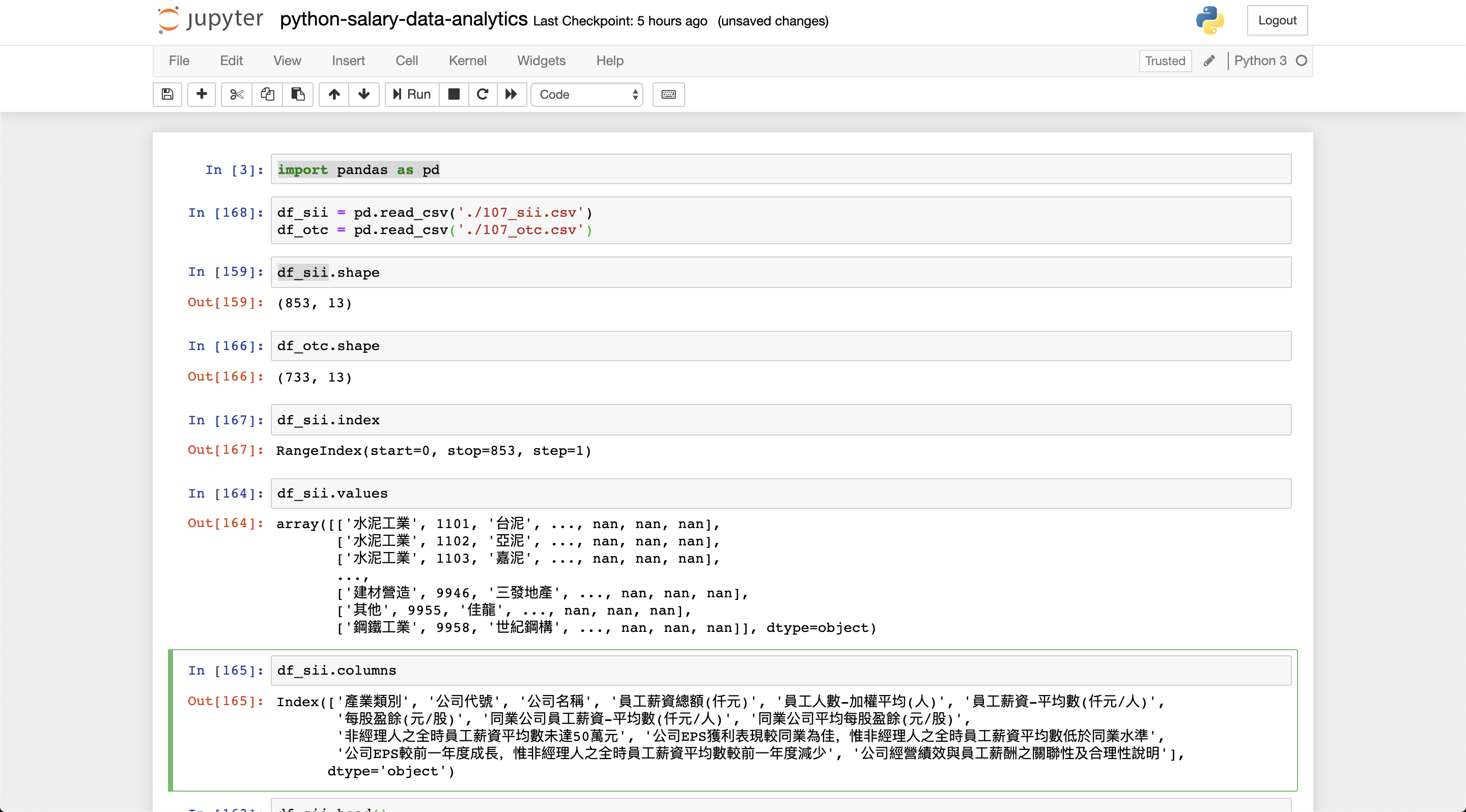Click the RangeIndex(start=0, stop=853, step=1) output
The width and height of the screenshot is (1466, 812).
434,451
